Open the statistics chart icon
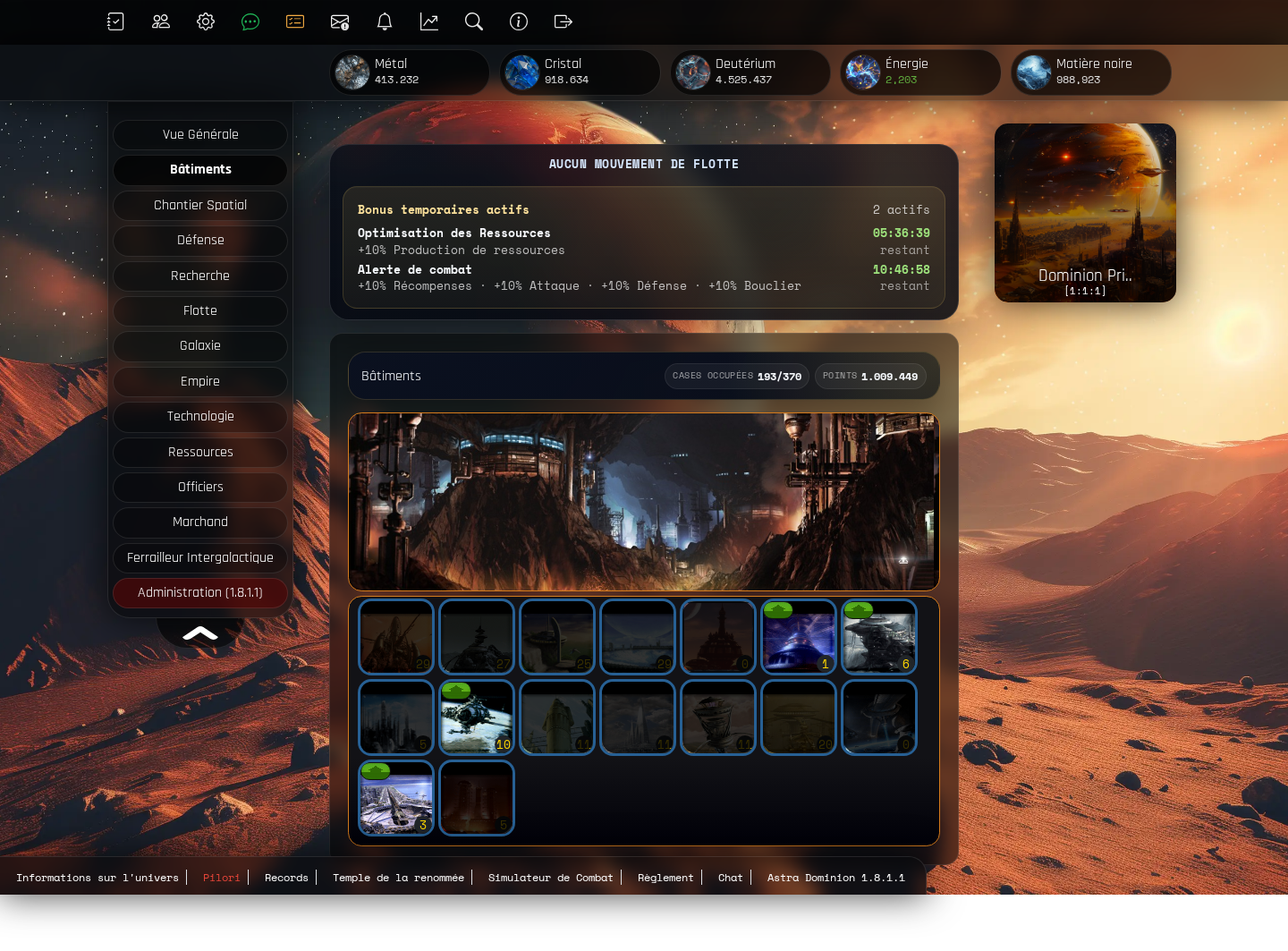This screenshot has height=951, width=1288. point(429,21)
